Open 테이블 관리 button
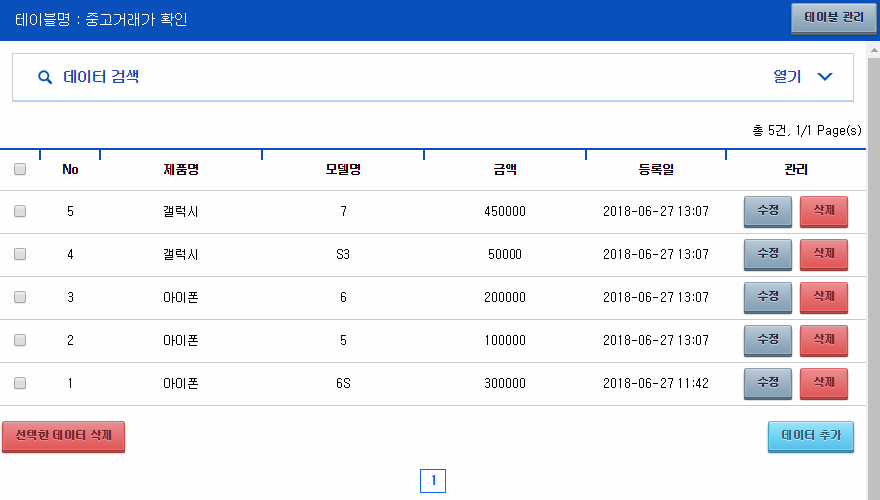The width and height of the screenshot is (880, 500). click(x=833, y=19)
